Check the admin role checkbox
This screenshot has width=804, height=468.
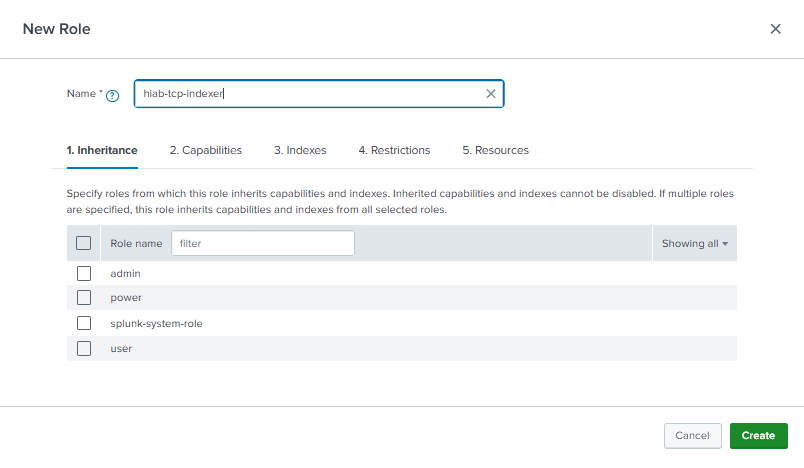pos(84,273)
